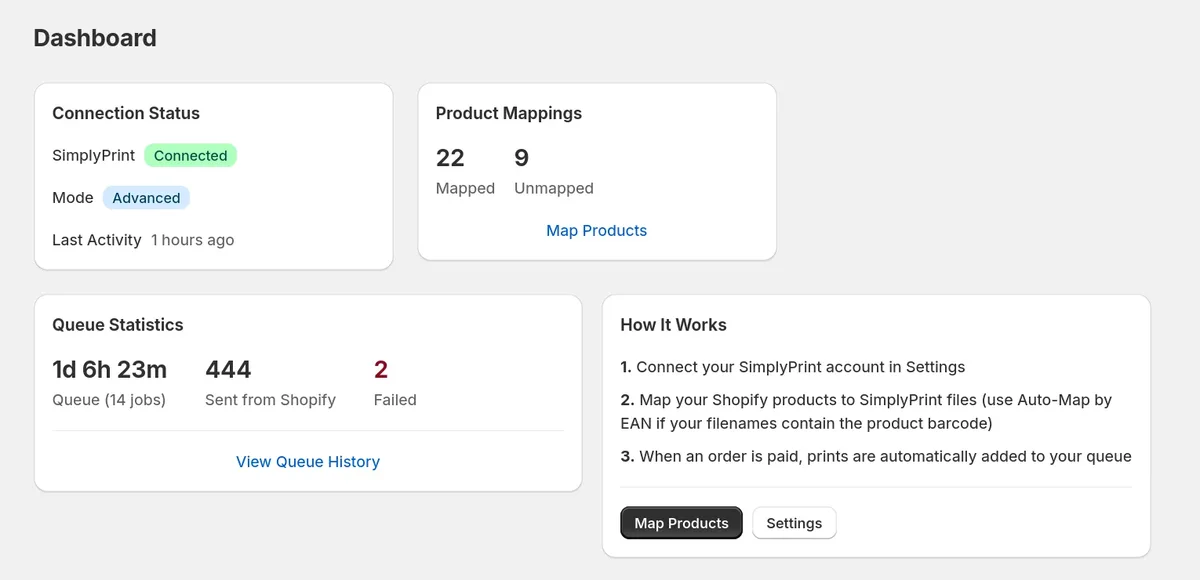Click step 2 about mapping Shopify products
Viewport: 1200px width, 580px height.
click(x=866, y=411)
